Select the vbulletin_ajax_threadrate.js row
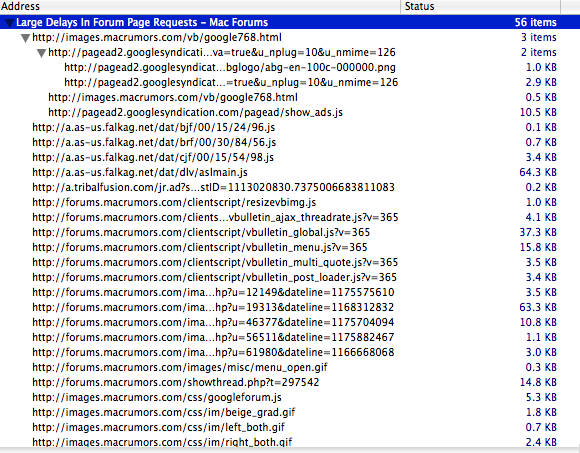580x453 pixels. 290,217
